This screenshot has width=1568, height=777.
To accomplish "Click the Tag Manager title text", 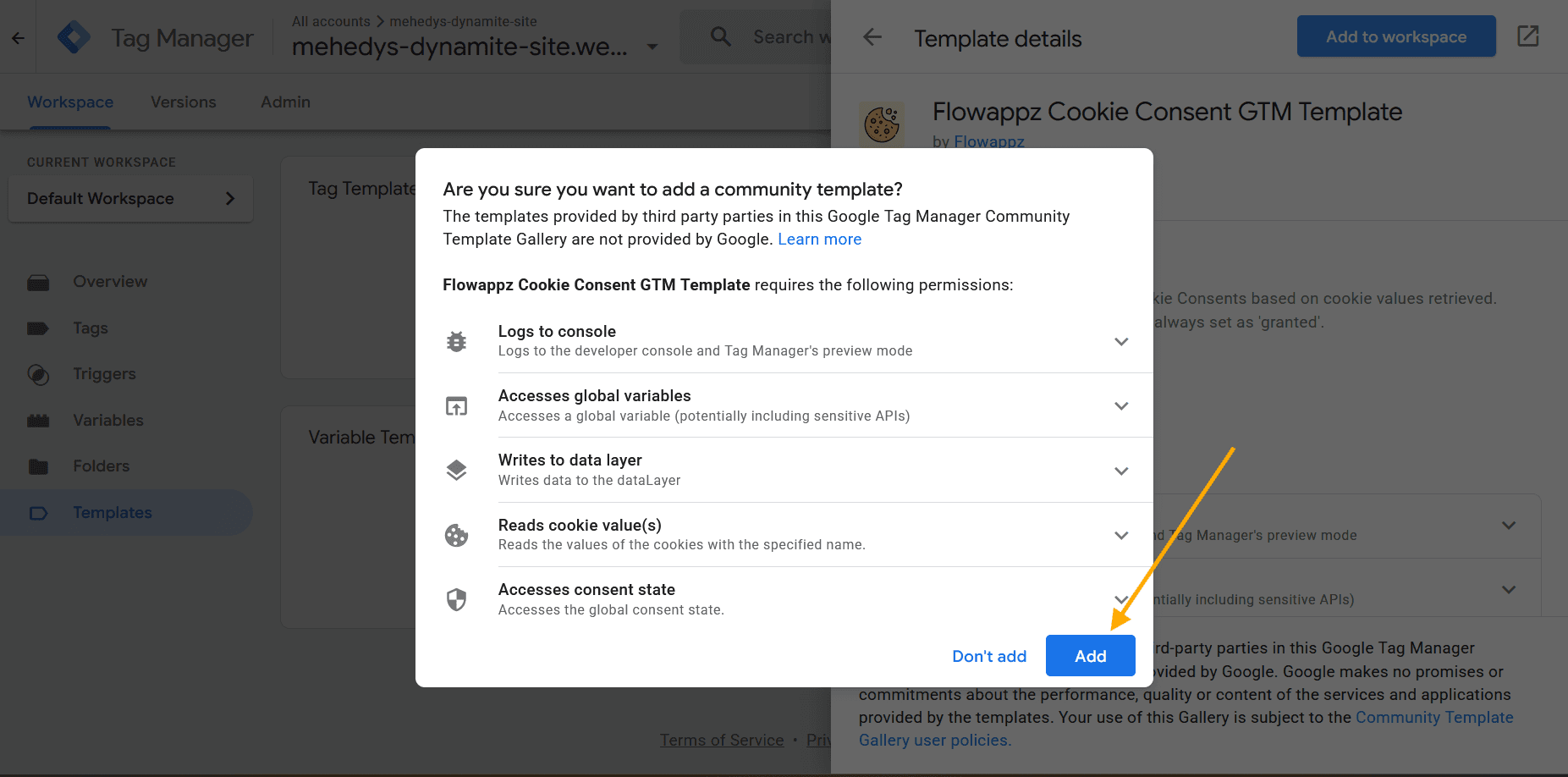I will 182,38.
